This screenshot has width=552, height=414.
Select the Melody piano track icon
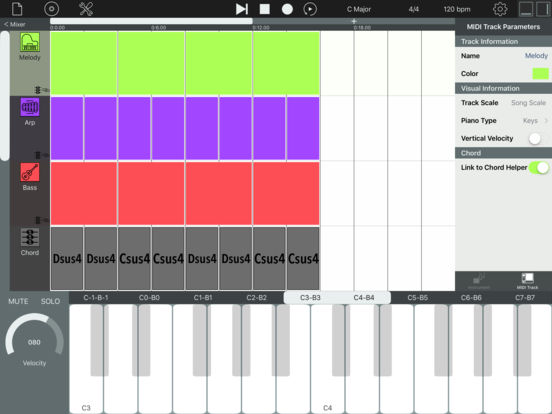coord(30,42)
